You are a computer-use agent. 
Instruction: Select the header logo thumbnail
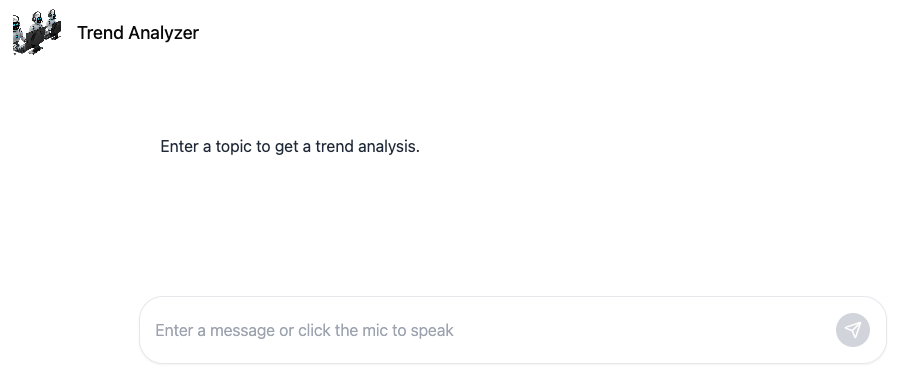click(37, 32)
